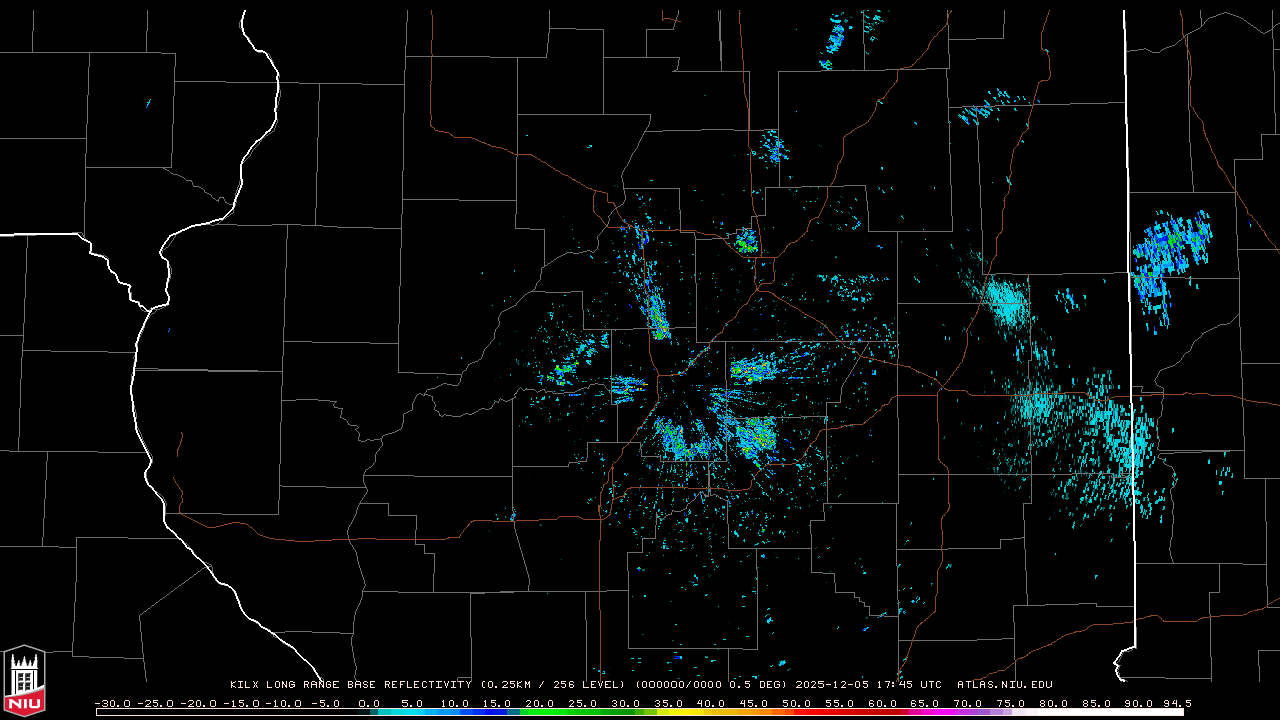Click the elongated north-south echo streak near center
Image resolution: width=1280 pixels, height=720 pixels.
(656, 310)
